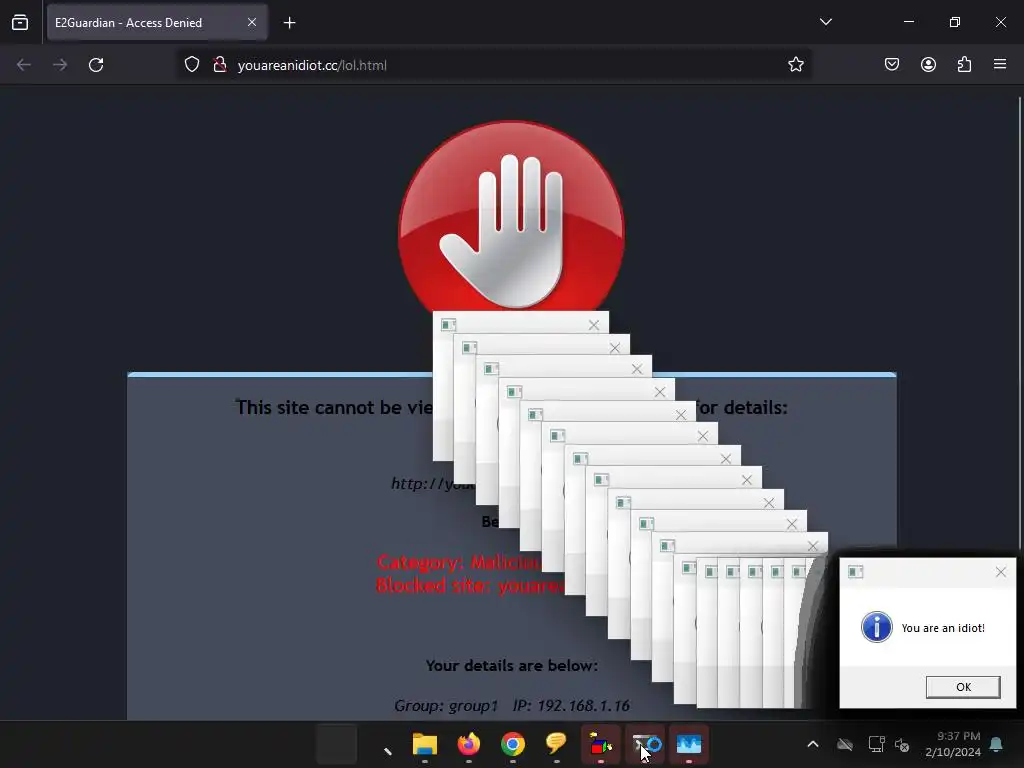This screenshot has width=1024, height=768.
Task: Open the list all tabs dropdown chevron
Action: 825,22
